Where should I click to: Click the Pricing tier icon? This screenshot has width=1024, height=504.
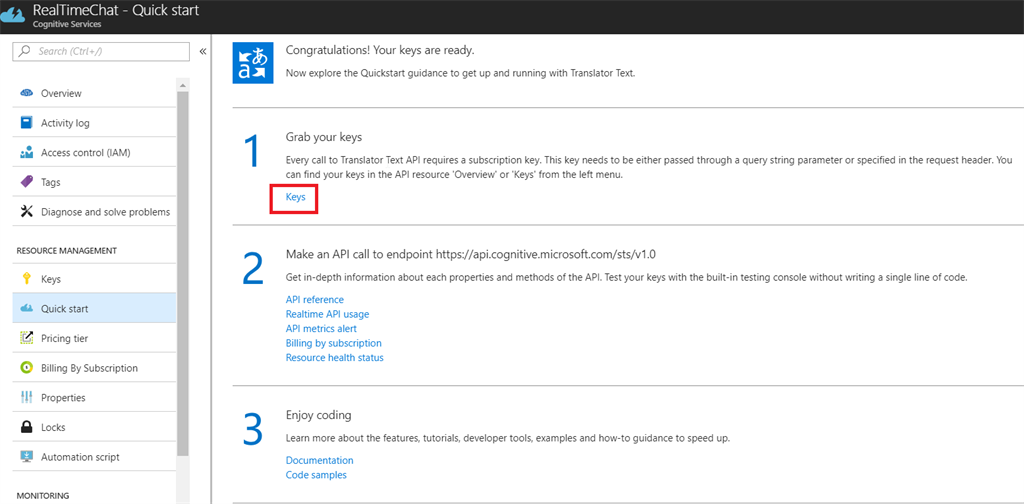(27, 339)
